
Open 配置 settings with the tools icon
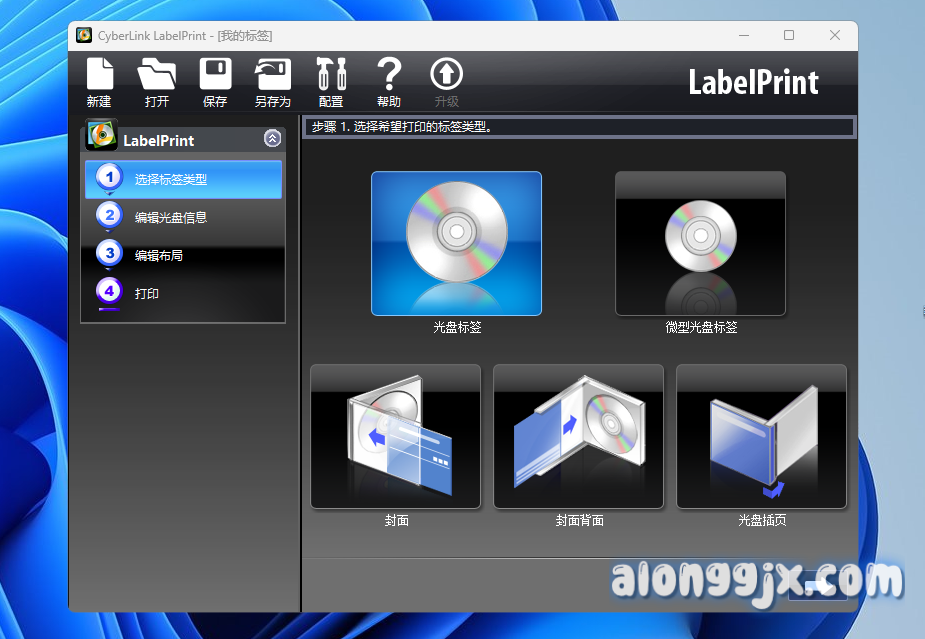(331, 76)
